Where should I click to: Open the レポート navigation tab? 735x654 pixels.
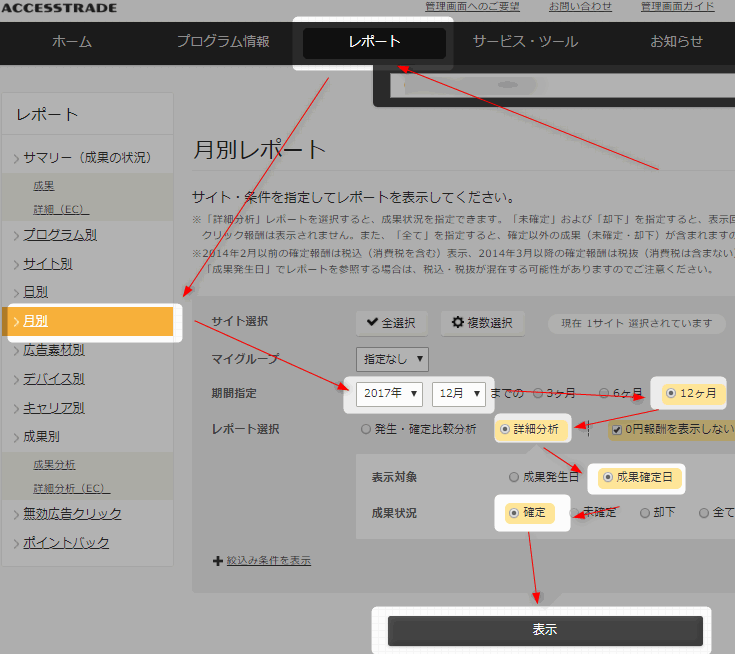(374, 42)
